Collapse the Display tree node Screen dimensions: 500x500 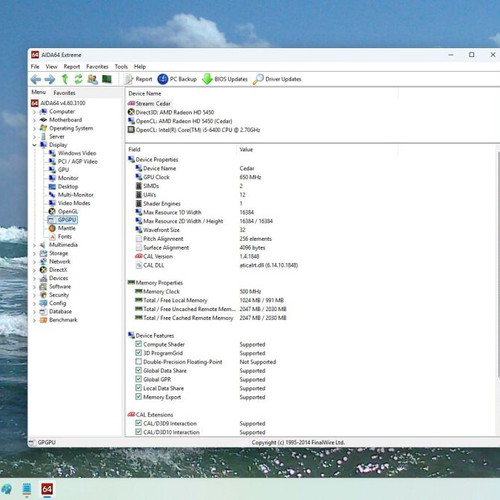tap(34, 145)
